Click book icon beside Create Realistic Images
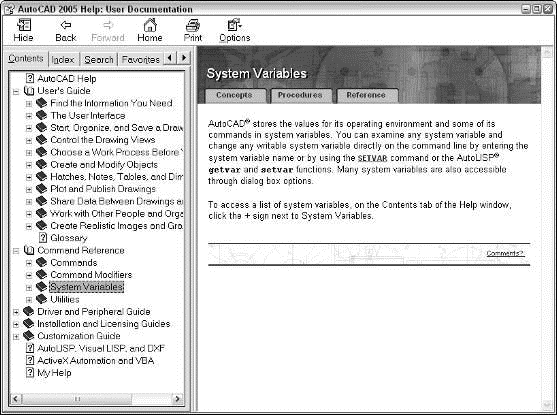This screenshot has width=557, height=415. 42,225
